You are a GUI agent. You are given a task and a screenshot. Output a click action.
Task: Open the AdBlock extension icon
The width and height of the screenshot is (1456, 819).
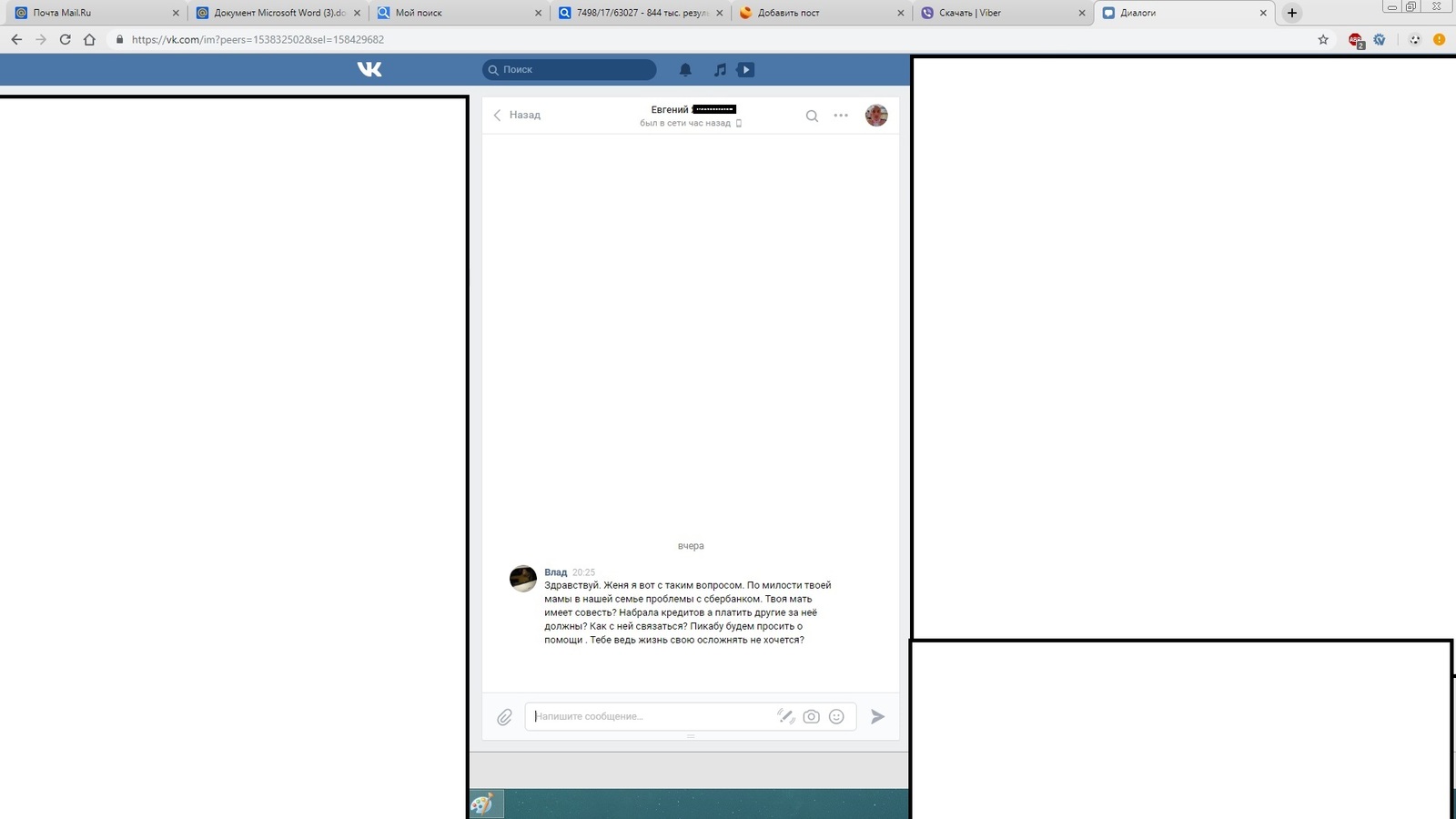1356,40
